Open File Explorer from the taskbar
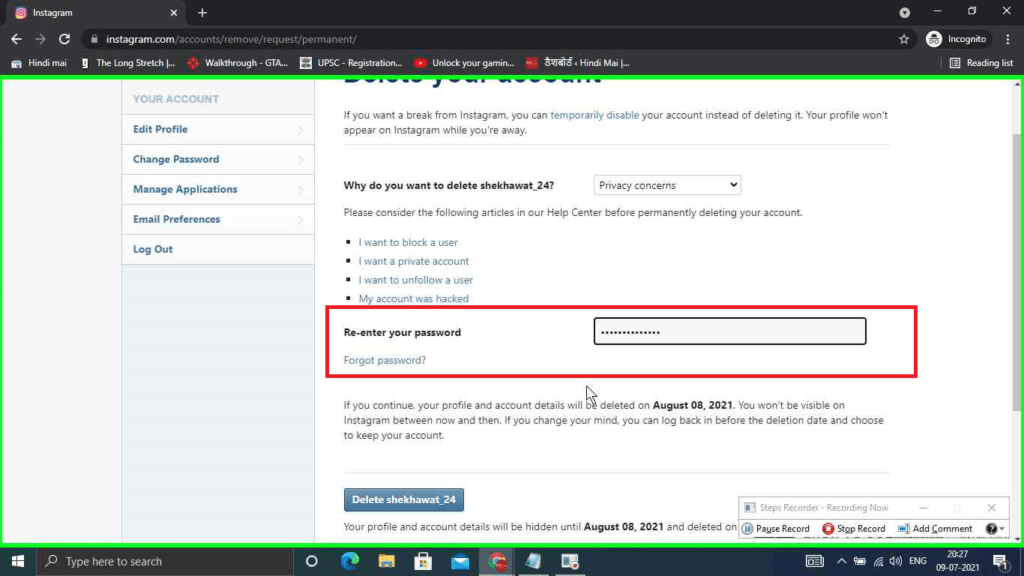Viewport: 1024px width, 576px height. click(x=387, y=561)
